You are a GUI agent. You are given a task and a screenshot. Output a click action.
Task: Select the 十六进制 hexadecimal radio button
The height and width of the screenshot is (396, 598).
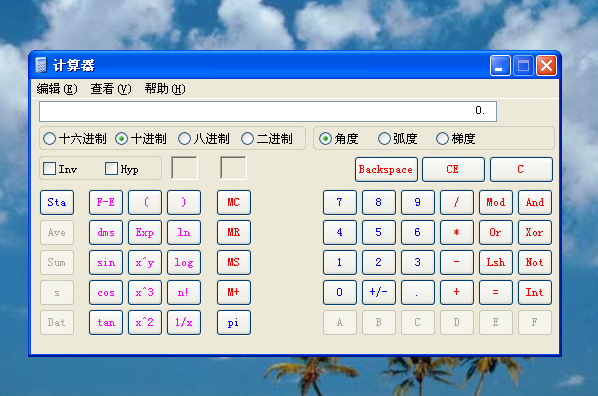point(50,138)
